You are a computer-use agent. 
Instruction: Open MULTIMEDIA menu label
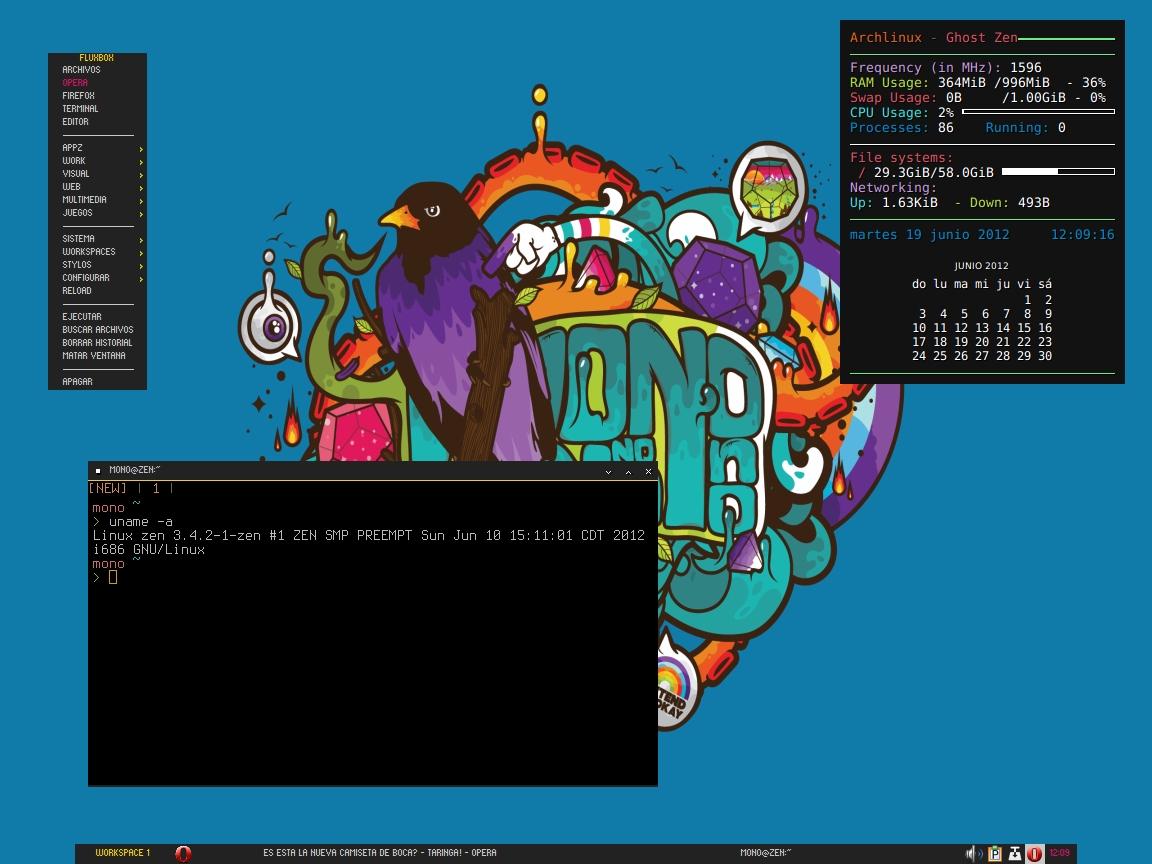point(84,200)
